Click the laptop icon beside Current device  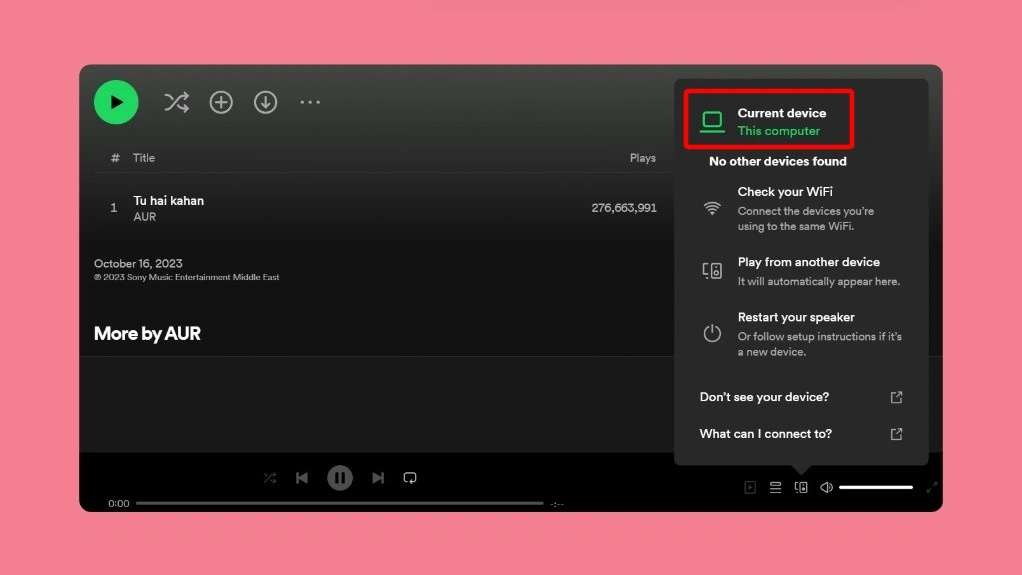click(712, 122)
